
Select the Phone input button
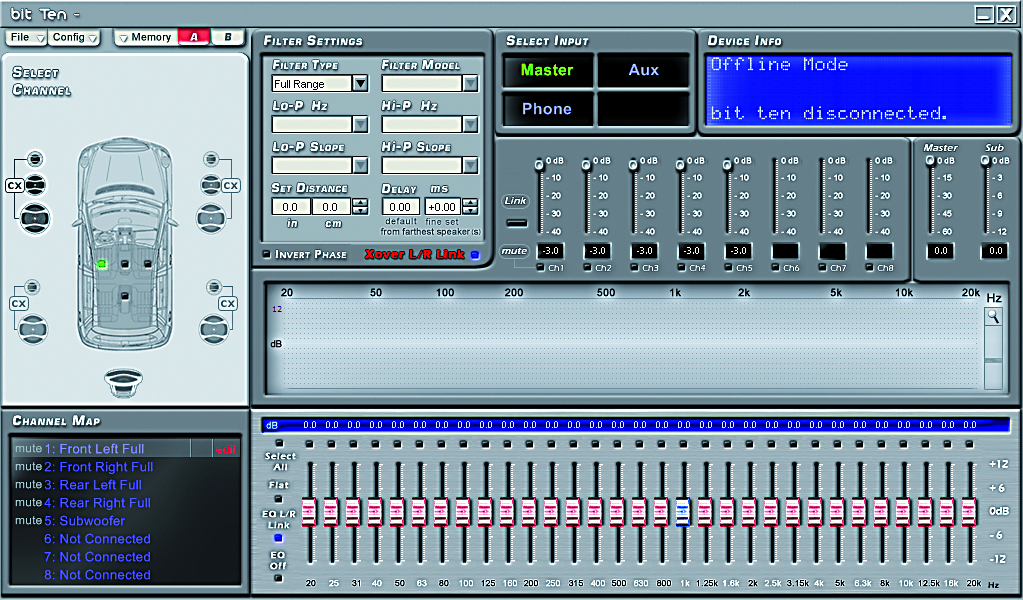click(546, 109)
